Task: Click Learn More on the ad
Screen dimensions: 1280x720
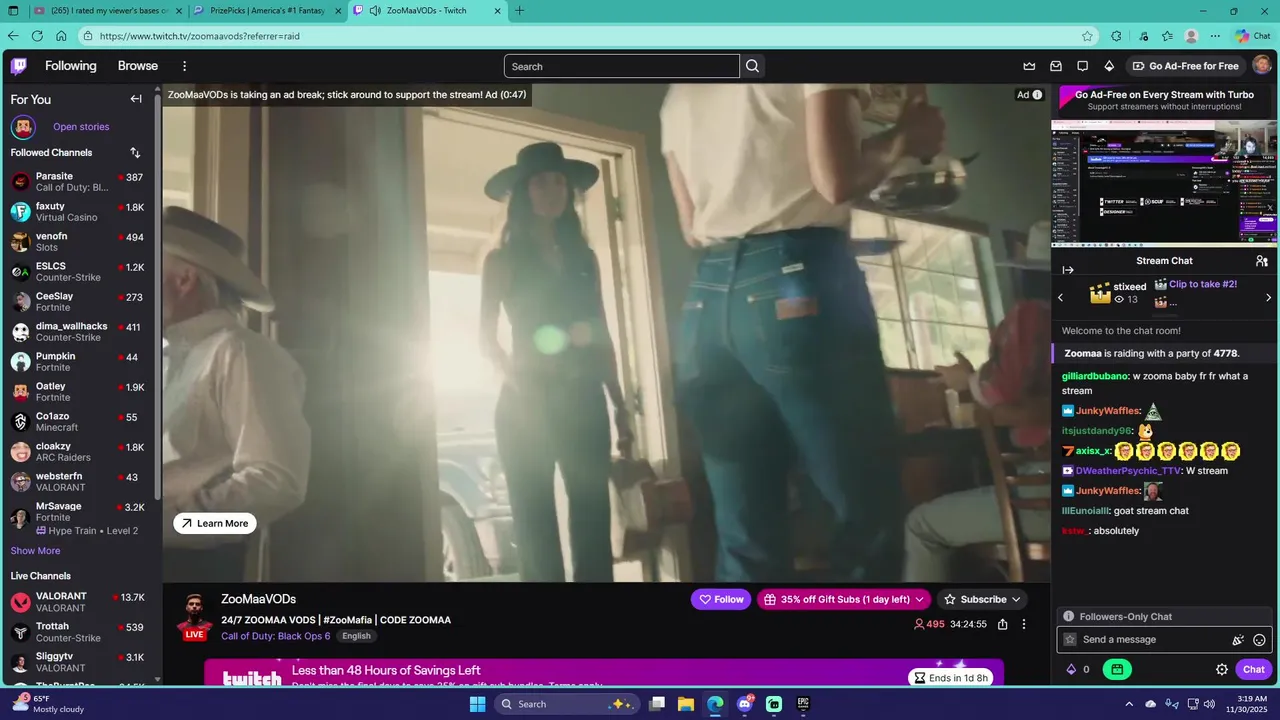Action: click(x=215, y=523)
